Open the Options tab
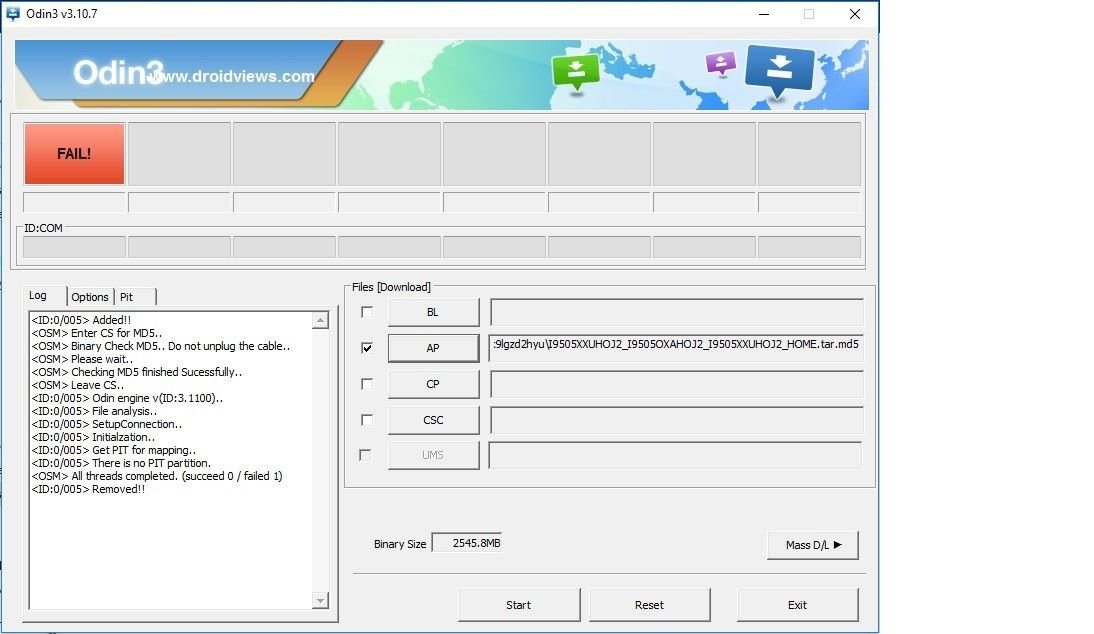 tap(90, 297)
